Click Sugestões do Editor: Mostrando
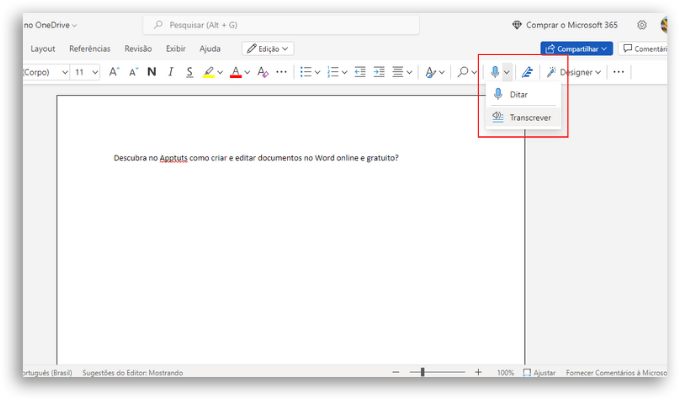Image resolution: width=700 pixels, height=400 pixels. 133,373
